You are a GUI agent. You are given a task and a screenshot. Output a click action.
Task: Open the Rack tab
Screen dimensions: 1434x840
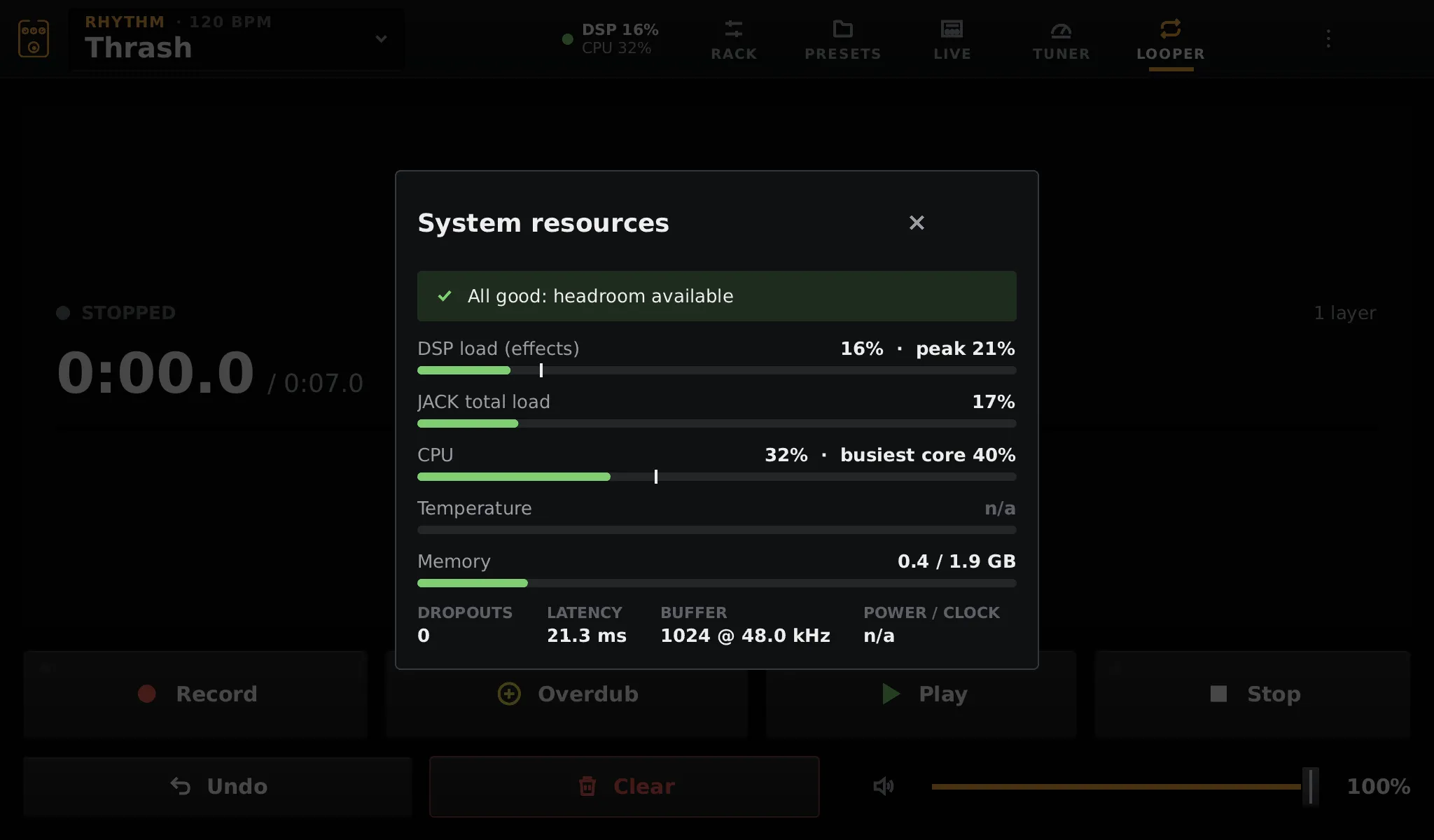tap(734, 40)
